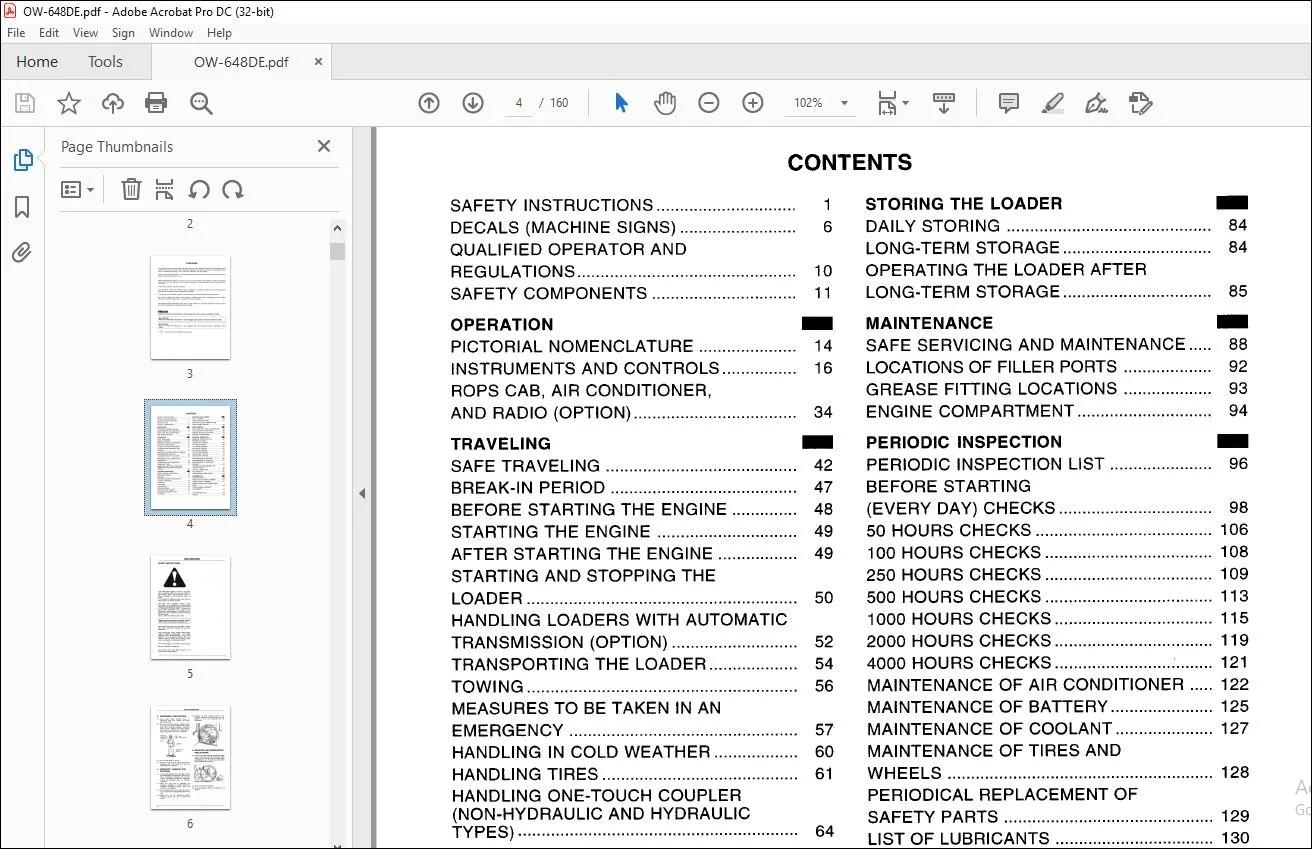Click the scrolling mode read icon
The width and height of the screenshot is (1312, 849).
pos(944,103)
